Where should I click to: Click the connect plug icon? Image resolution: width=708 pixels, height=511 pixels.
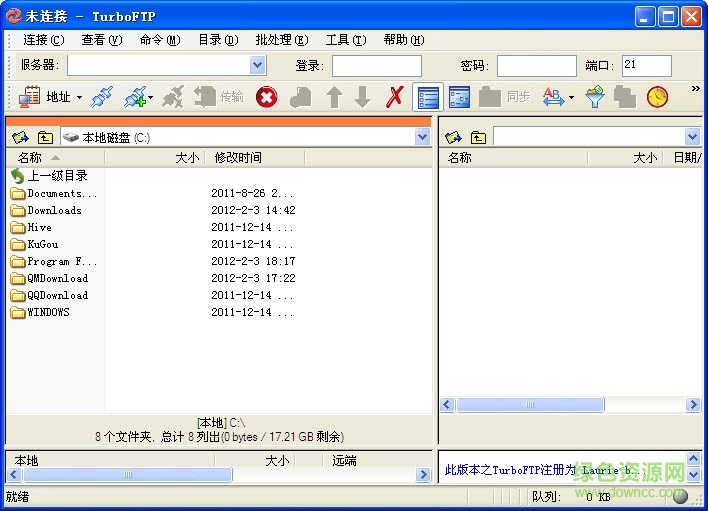click(101, 97)
